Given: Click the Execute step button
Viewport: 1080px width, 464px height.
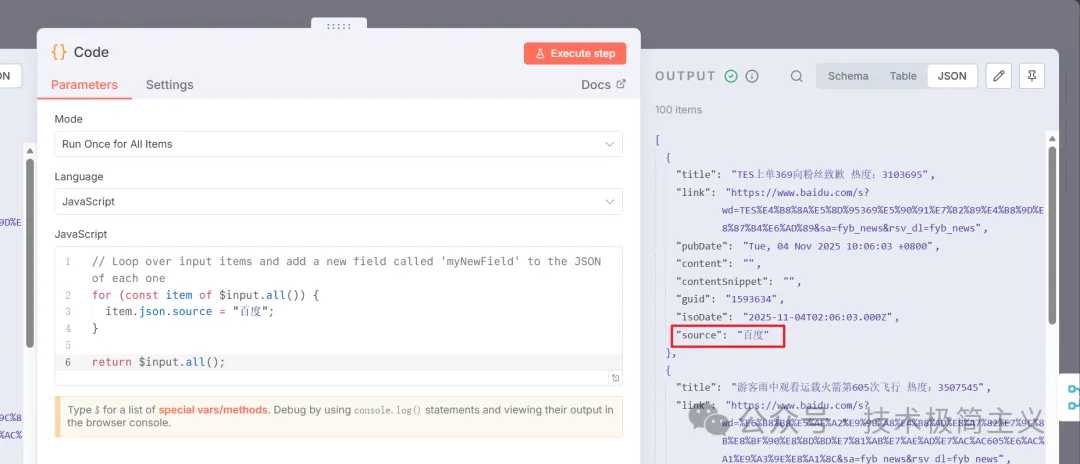Looking at the screenshot, I should [x=574, y=53].
